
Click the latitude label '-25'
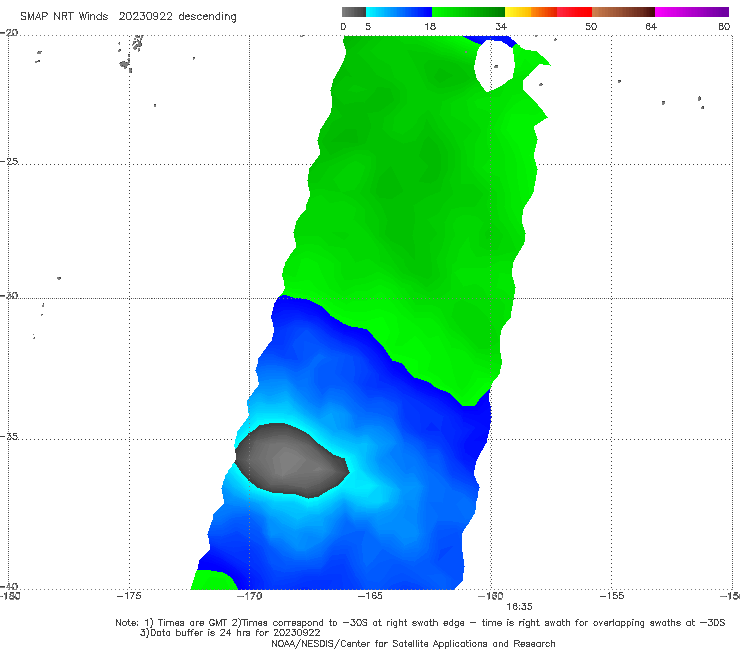tap(9, 161)
